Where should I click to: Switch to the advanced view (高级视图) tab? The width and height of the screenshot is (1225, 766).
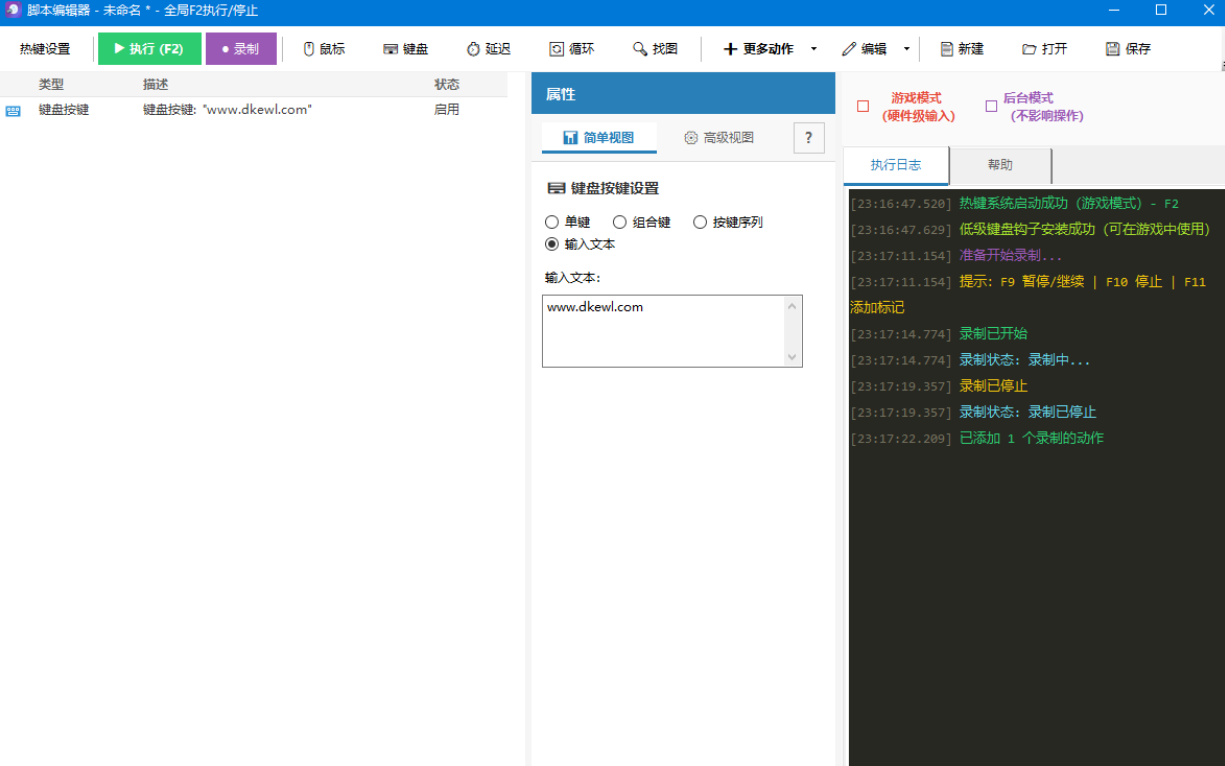[x=719, y=138]
